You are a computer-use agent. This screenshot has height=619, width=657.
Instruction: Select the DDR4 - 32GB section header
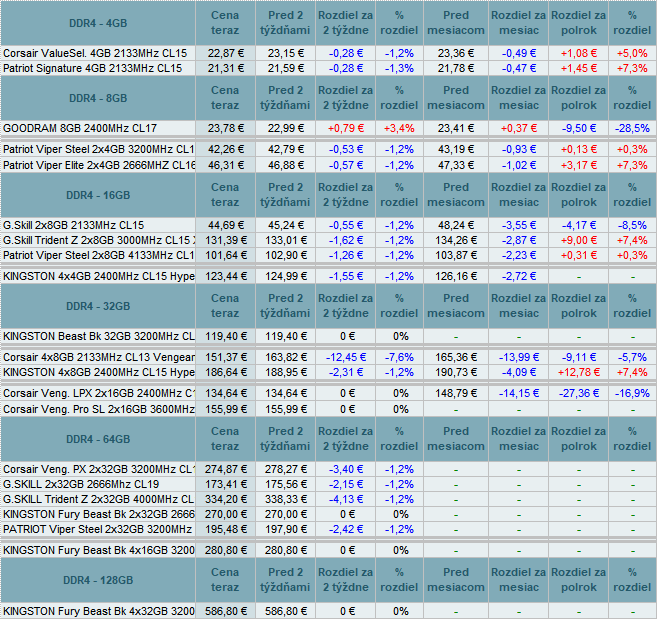pos(98,306)
